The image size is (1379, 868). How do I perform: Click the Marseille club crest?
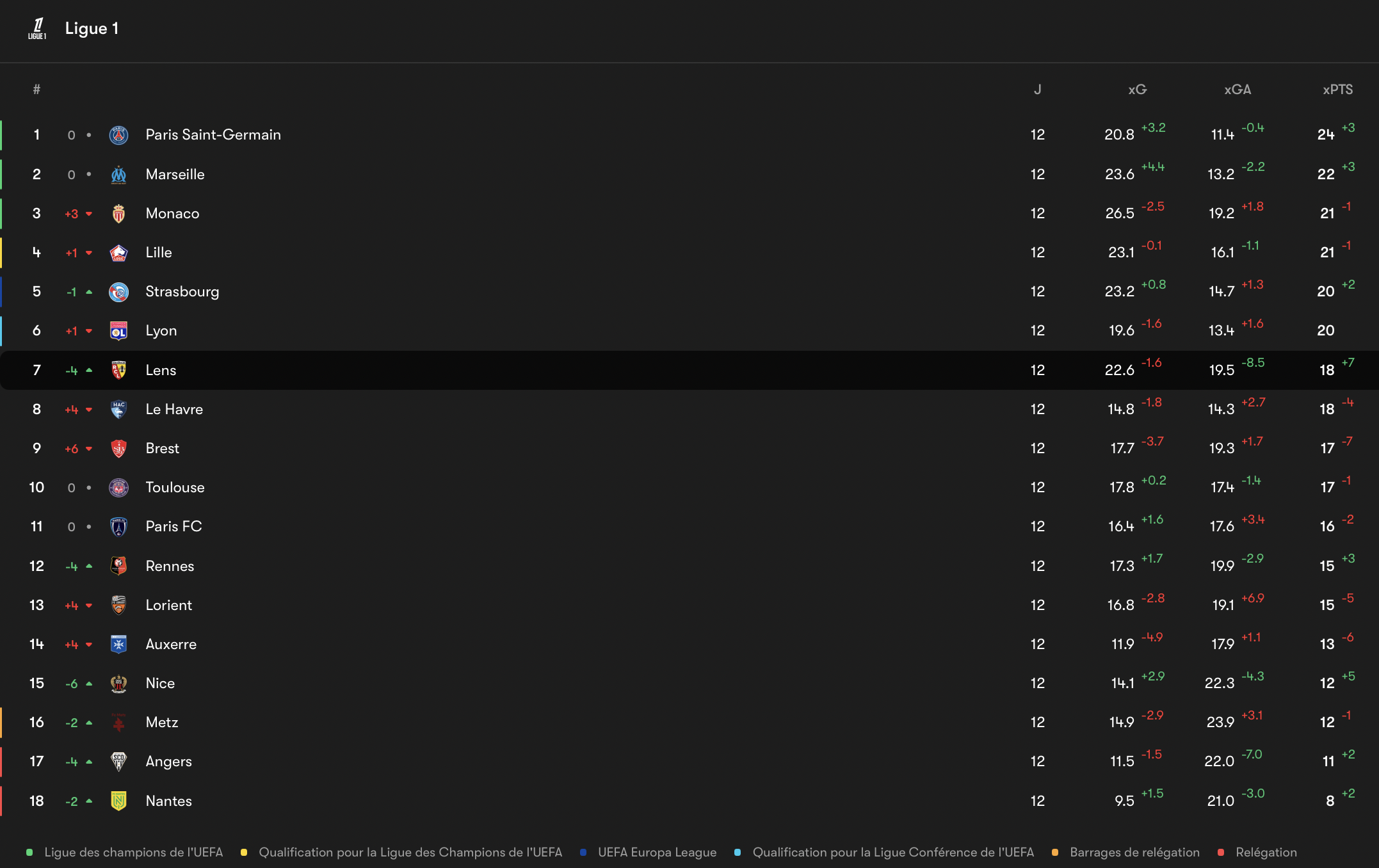click(118, 174)
